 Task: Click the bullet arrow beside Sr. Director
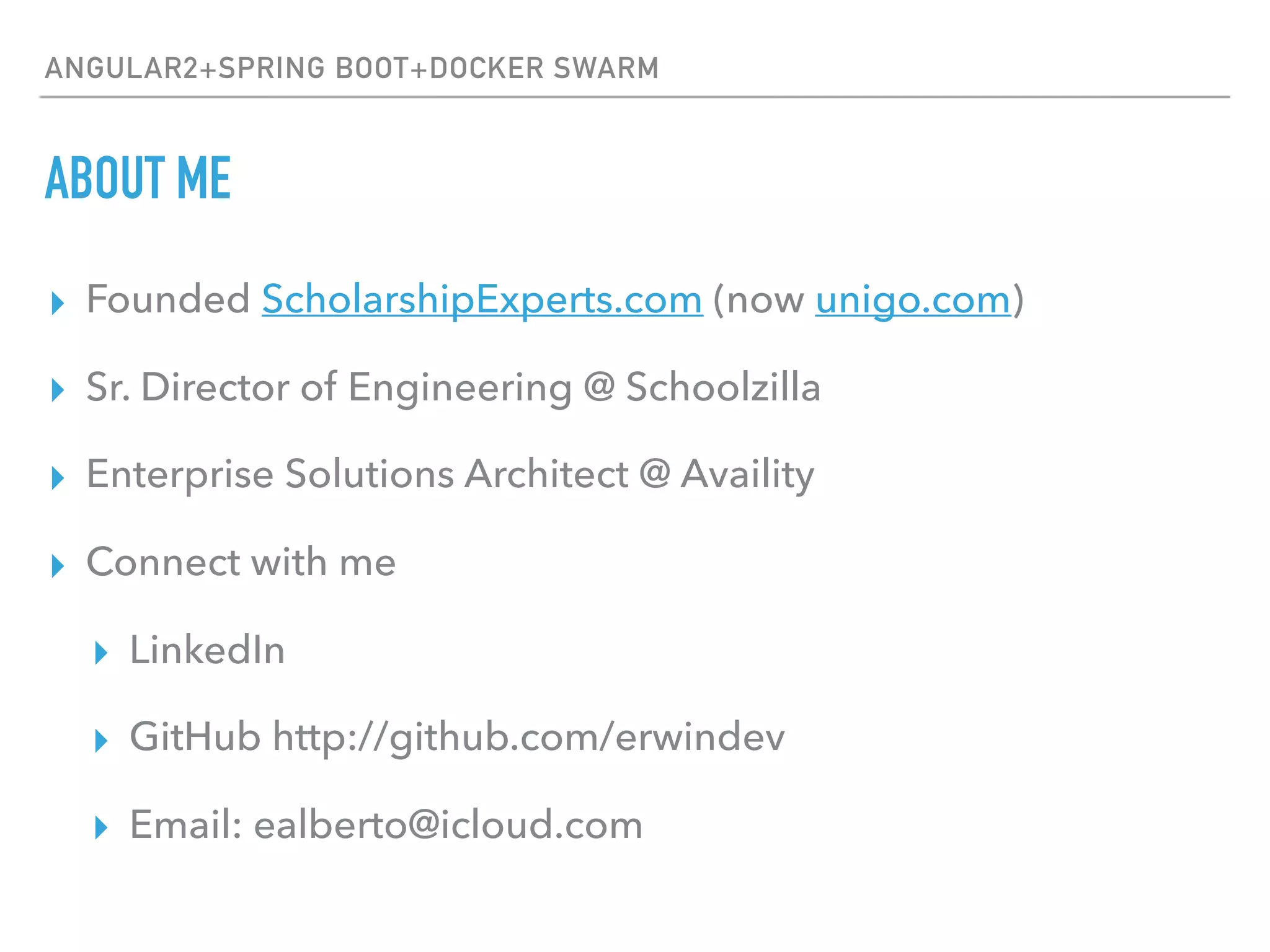tap(58, 390)
